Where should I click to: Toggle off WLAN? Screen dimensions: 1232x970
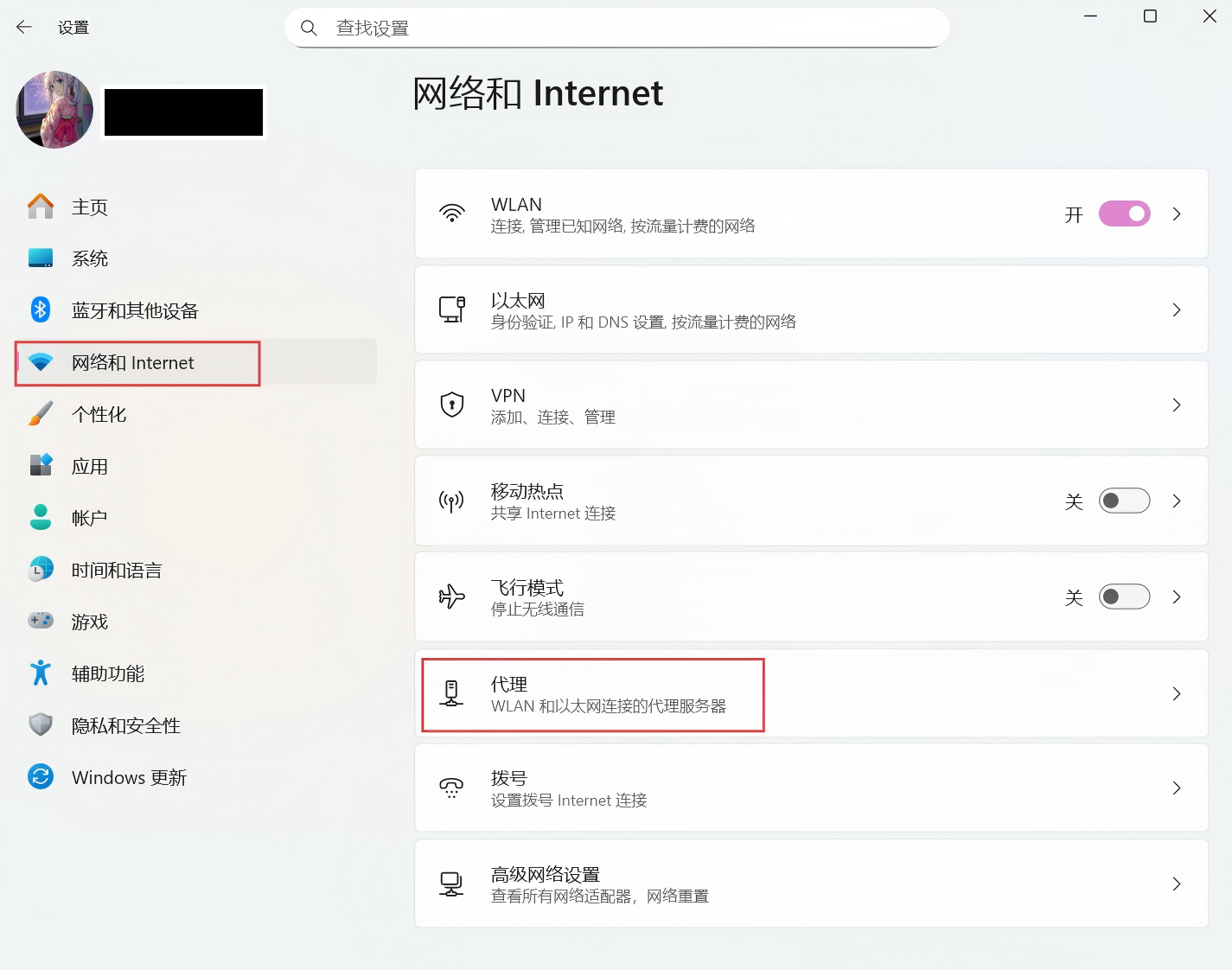[x=1124, y=214]
